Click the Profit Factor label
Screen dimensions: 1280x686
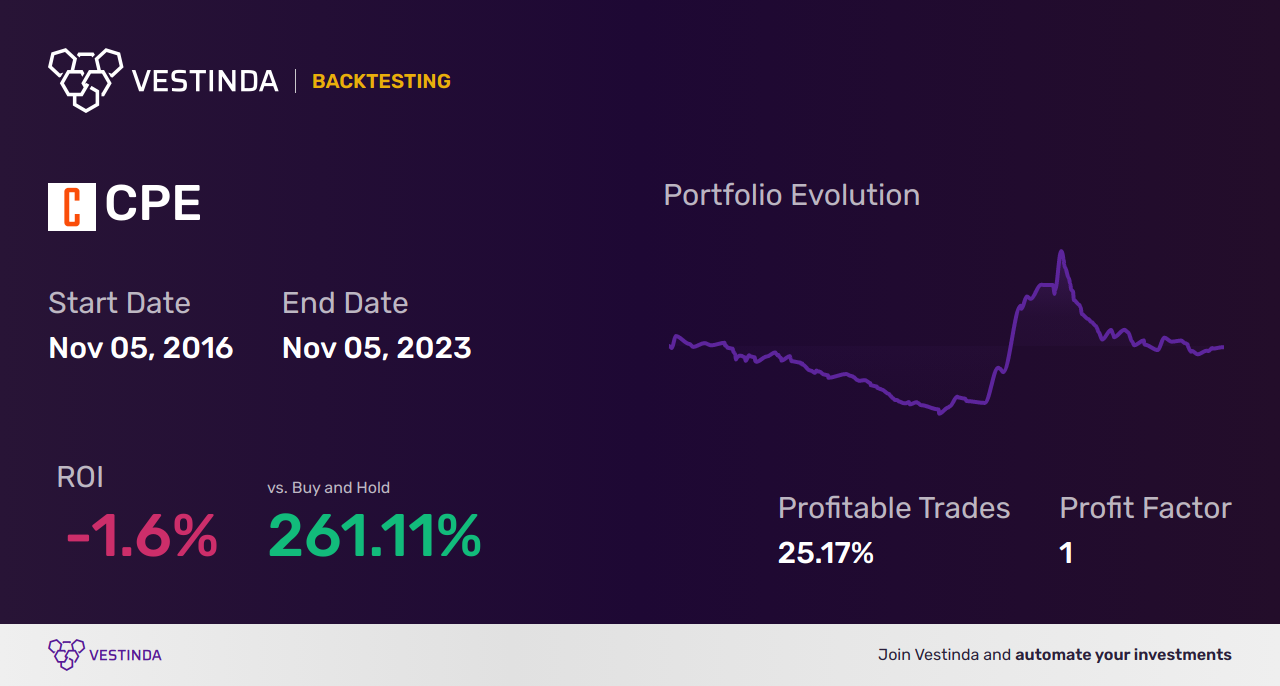click(x=1145, y=508)
